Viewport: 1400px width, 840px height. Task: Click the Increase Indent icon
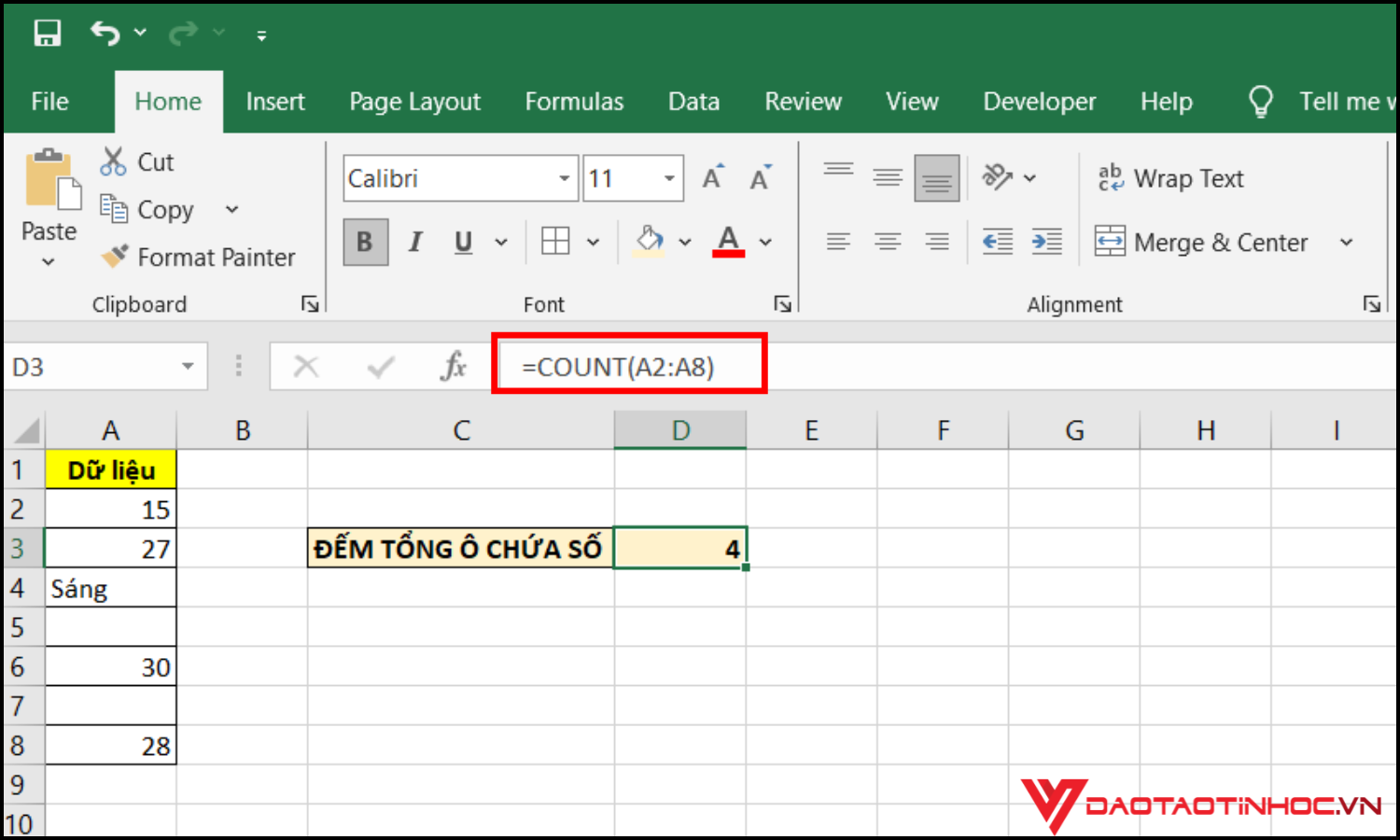pos(1046,243)
